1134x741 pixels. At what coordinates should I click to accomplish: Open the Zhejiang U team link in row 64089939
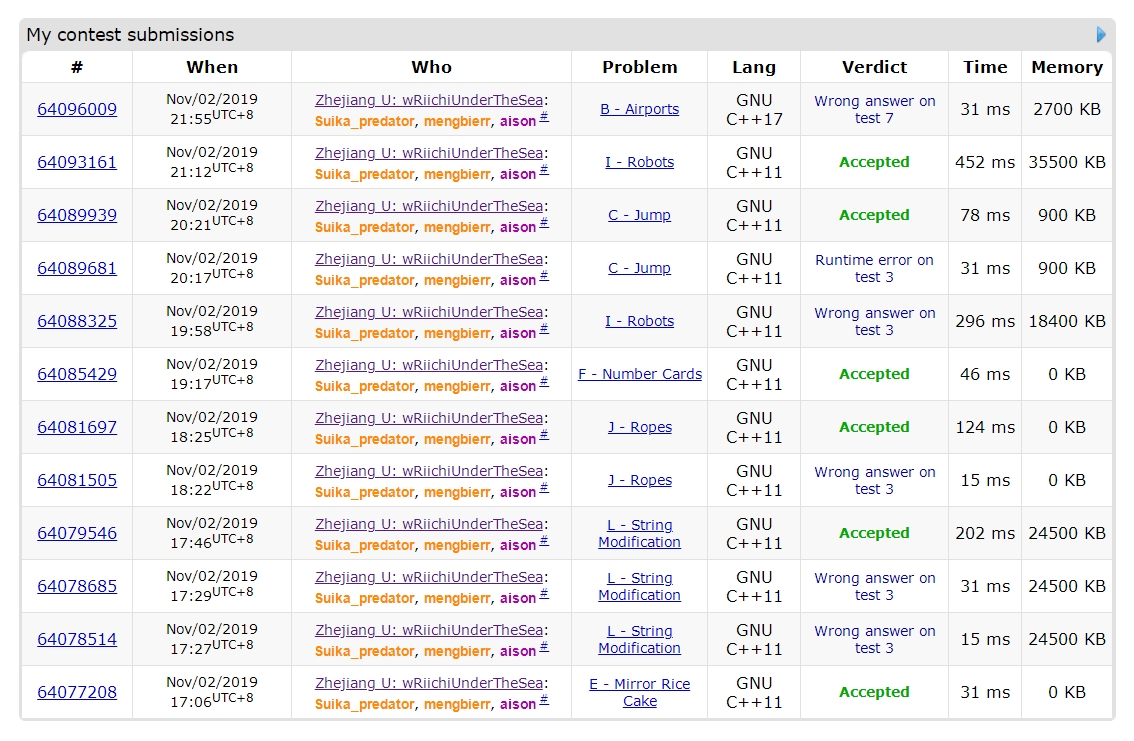429,206
